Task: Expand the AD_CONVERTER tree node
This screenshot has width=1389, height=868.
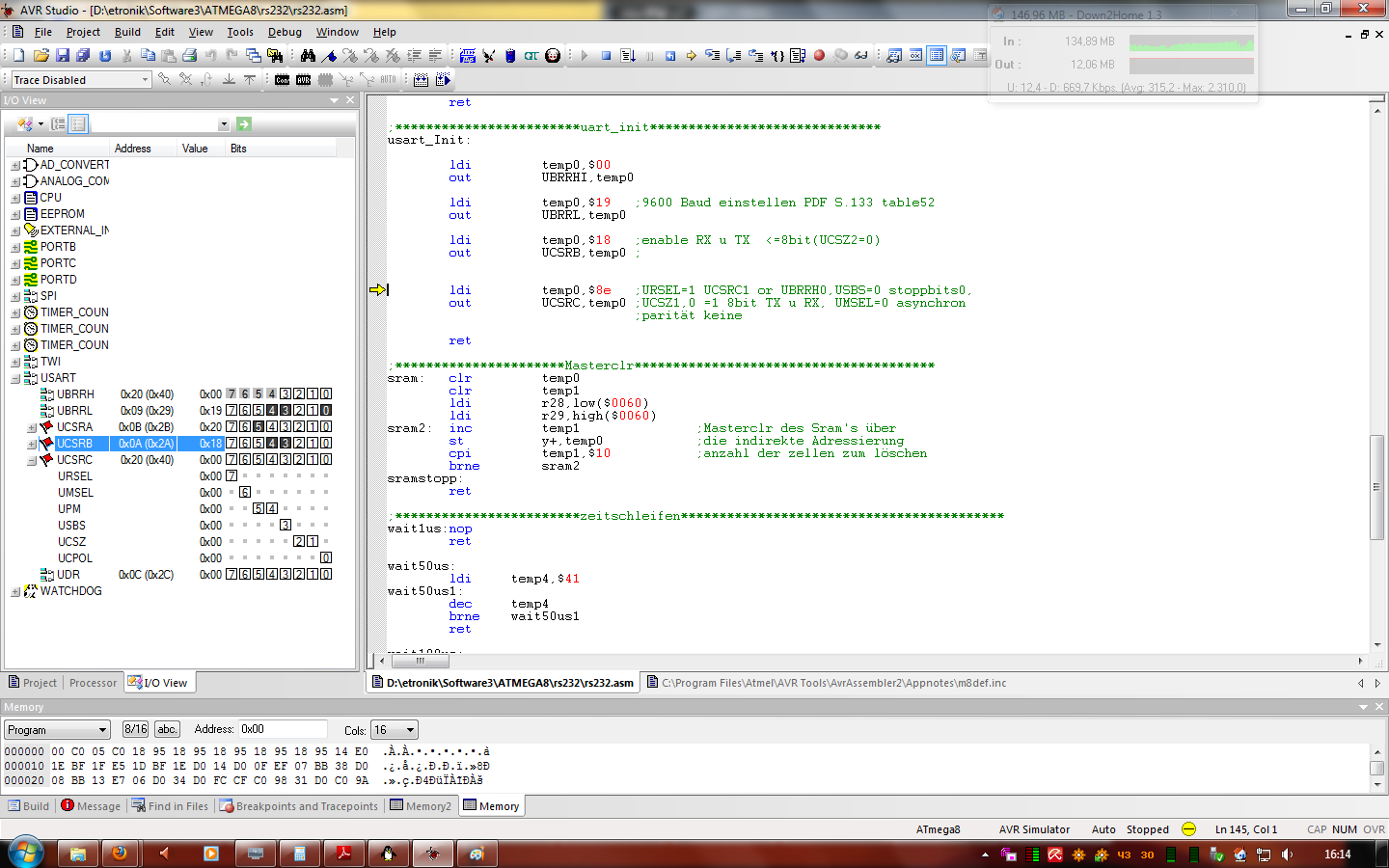Action: tap(15, 165)
